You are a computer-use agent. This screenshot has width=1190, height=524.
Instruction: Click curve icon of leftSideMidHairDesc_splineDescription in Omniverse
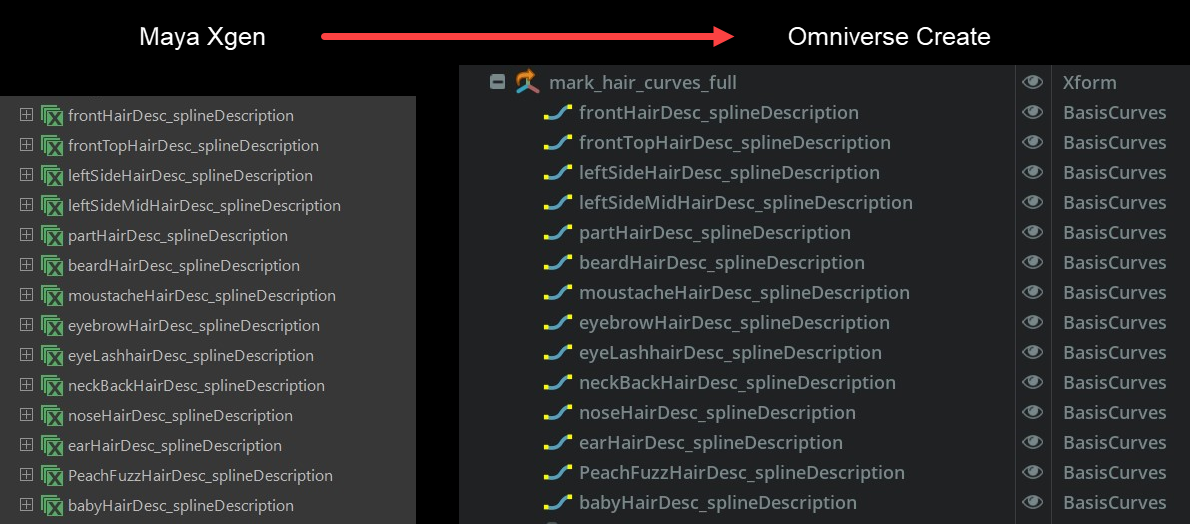tap(557, 203)
